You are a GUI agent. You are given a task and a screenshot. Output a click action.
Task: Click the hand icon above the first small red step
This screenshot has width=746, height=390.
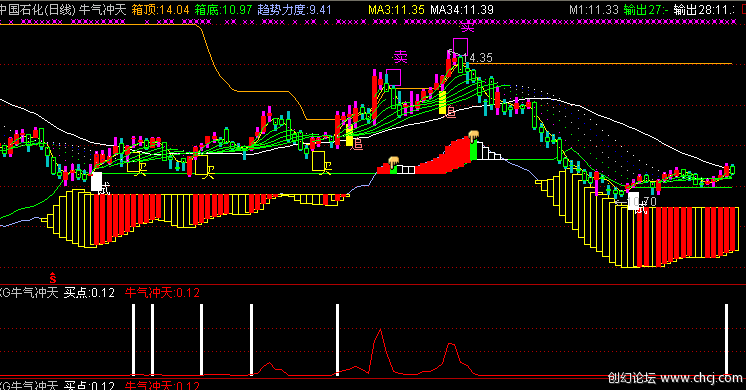(393, 162)
